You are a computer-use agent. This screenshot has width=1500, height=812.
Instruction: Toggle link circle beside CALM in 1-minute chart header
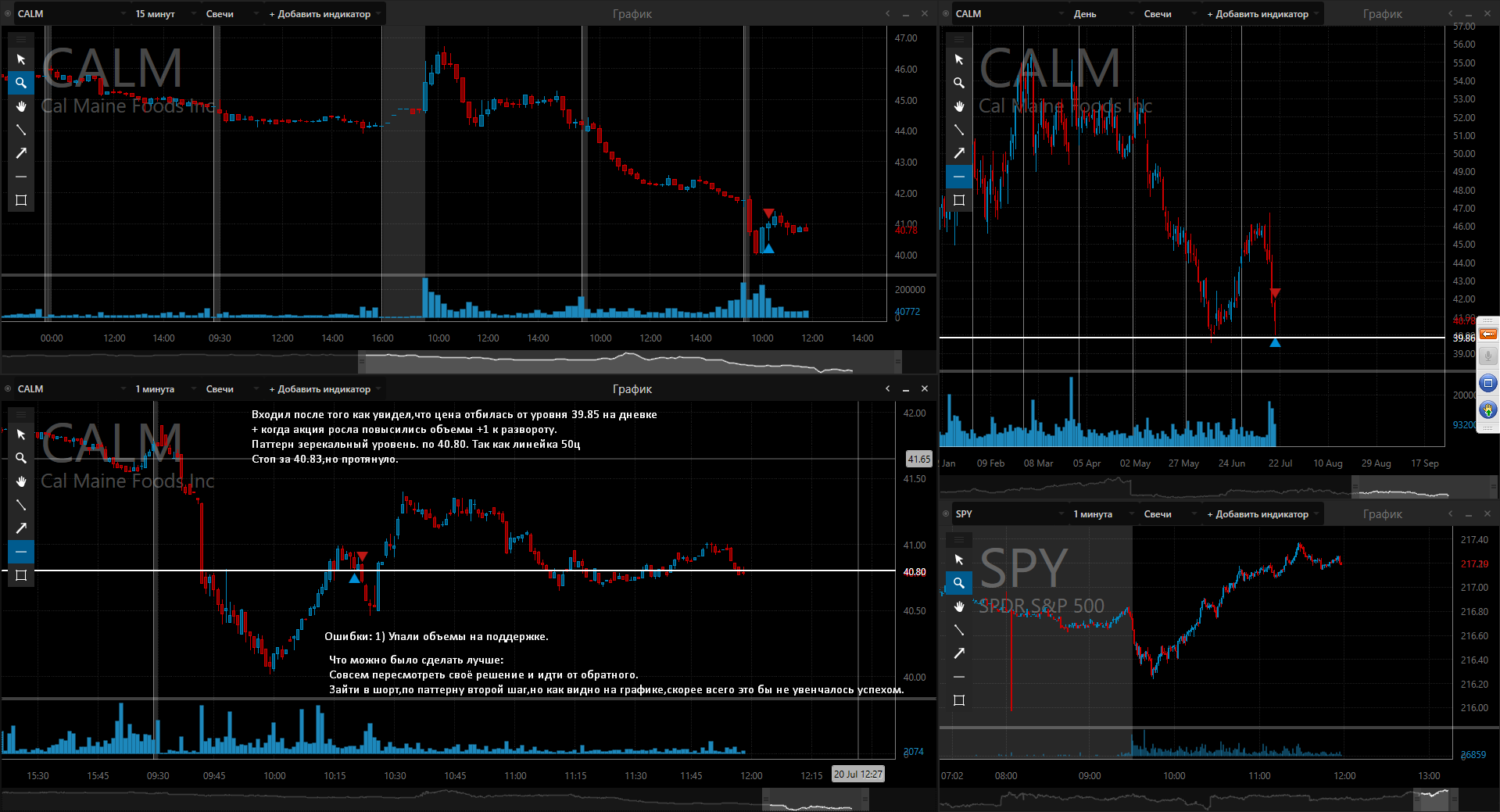tap(8, 388)
